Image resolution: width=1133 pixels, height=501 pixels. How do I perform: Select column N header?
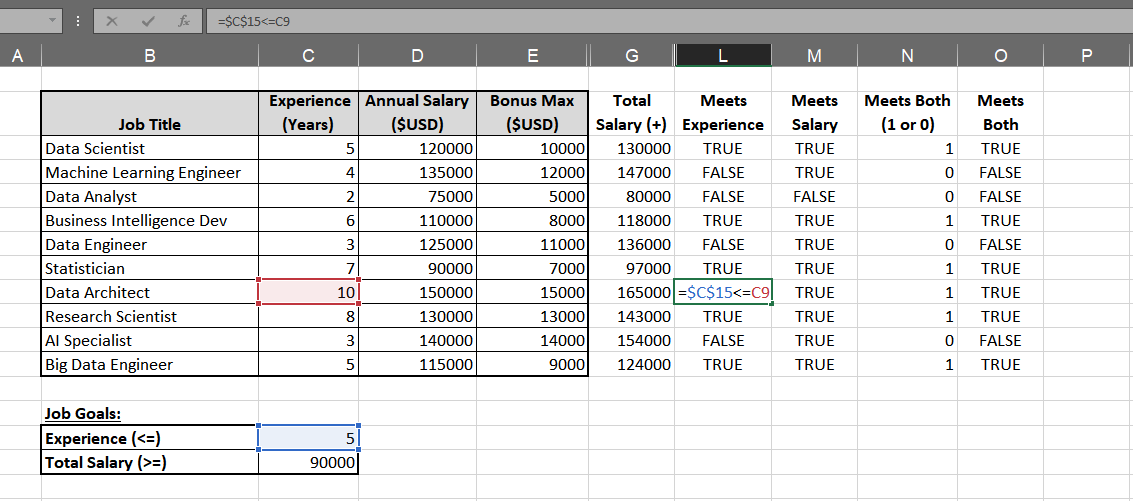(x=908, y=55)
